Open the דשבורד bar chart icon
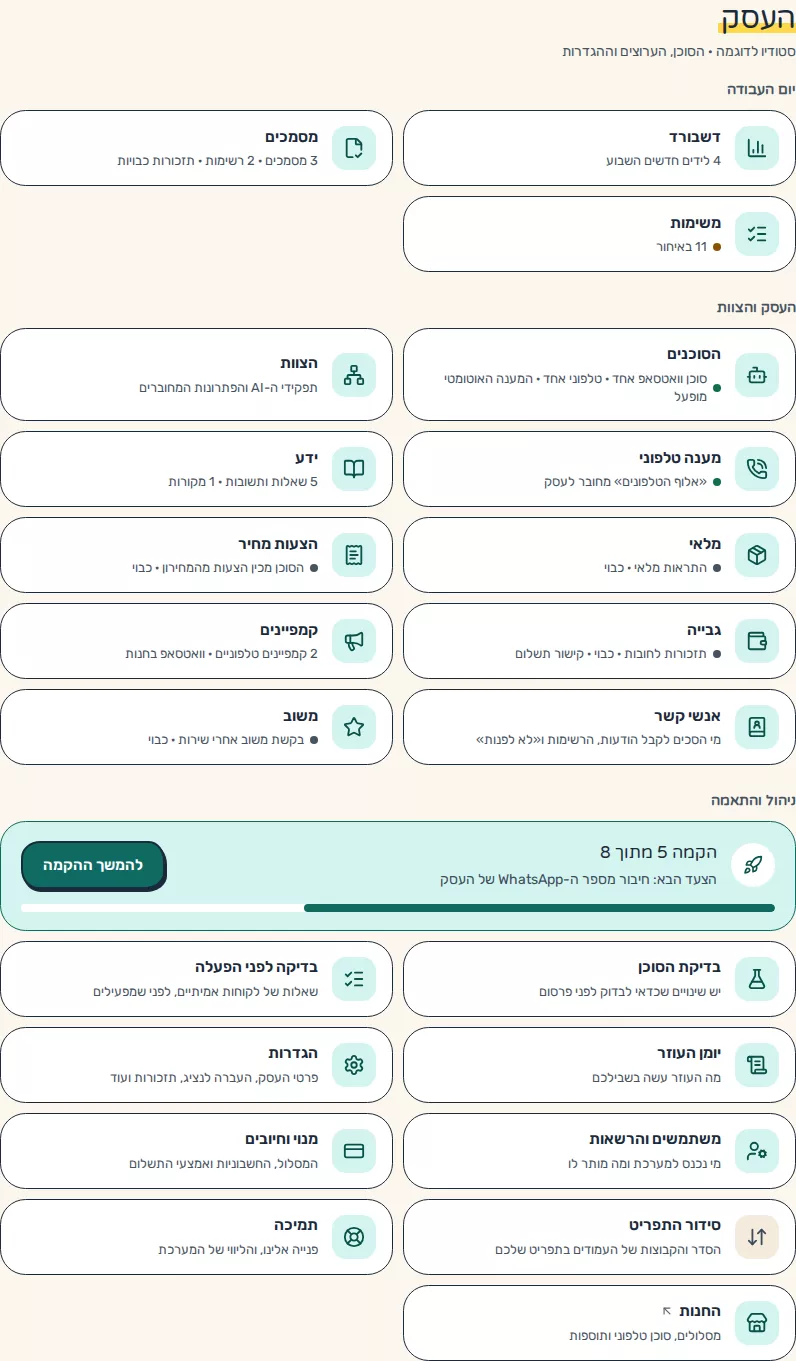The image size is (796, 1361). pos(757,148)
